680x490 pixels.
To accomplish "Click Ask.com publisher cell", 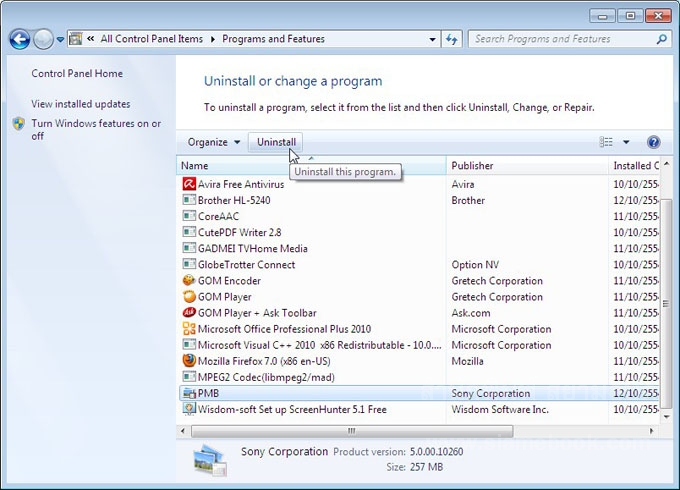I will (x=471, y=313).
